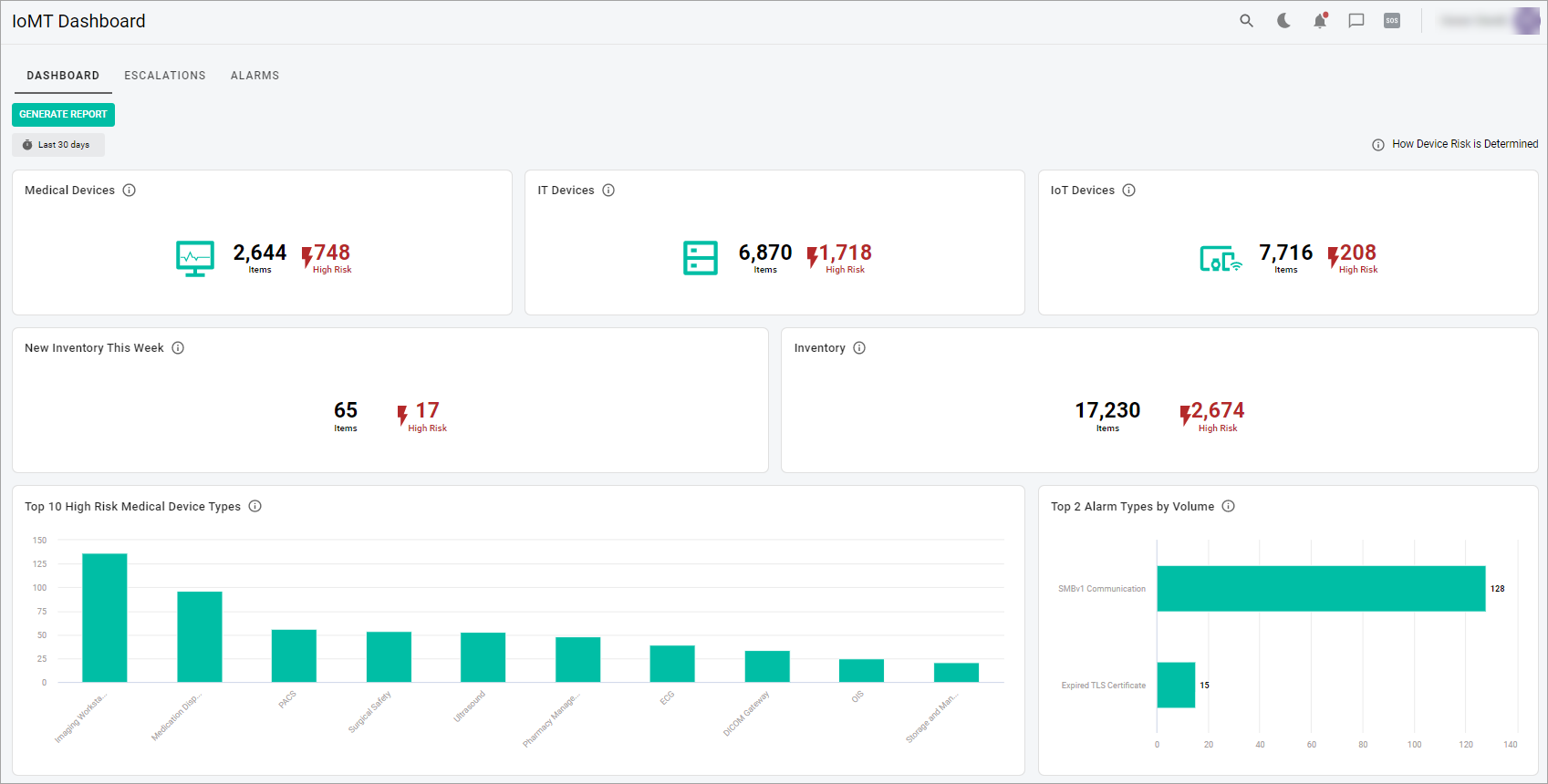Toggle dark mode moon icon

1283,21
